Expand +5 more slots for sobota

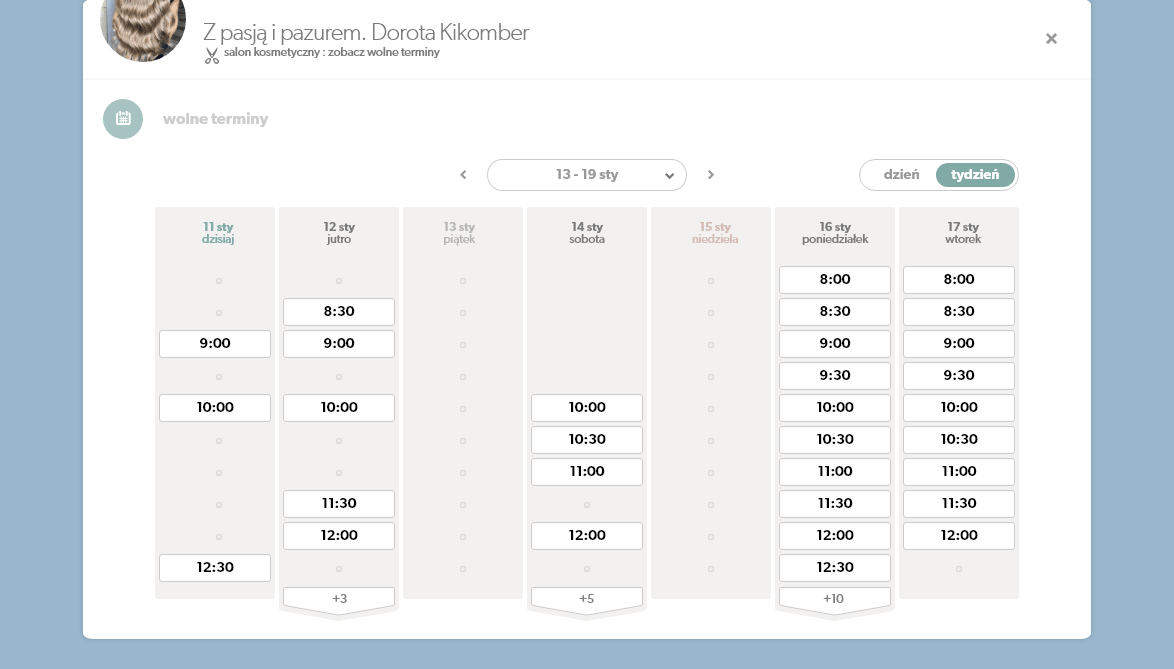click(x=587, y=598)
